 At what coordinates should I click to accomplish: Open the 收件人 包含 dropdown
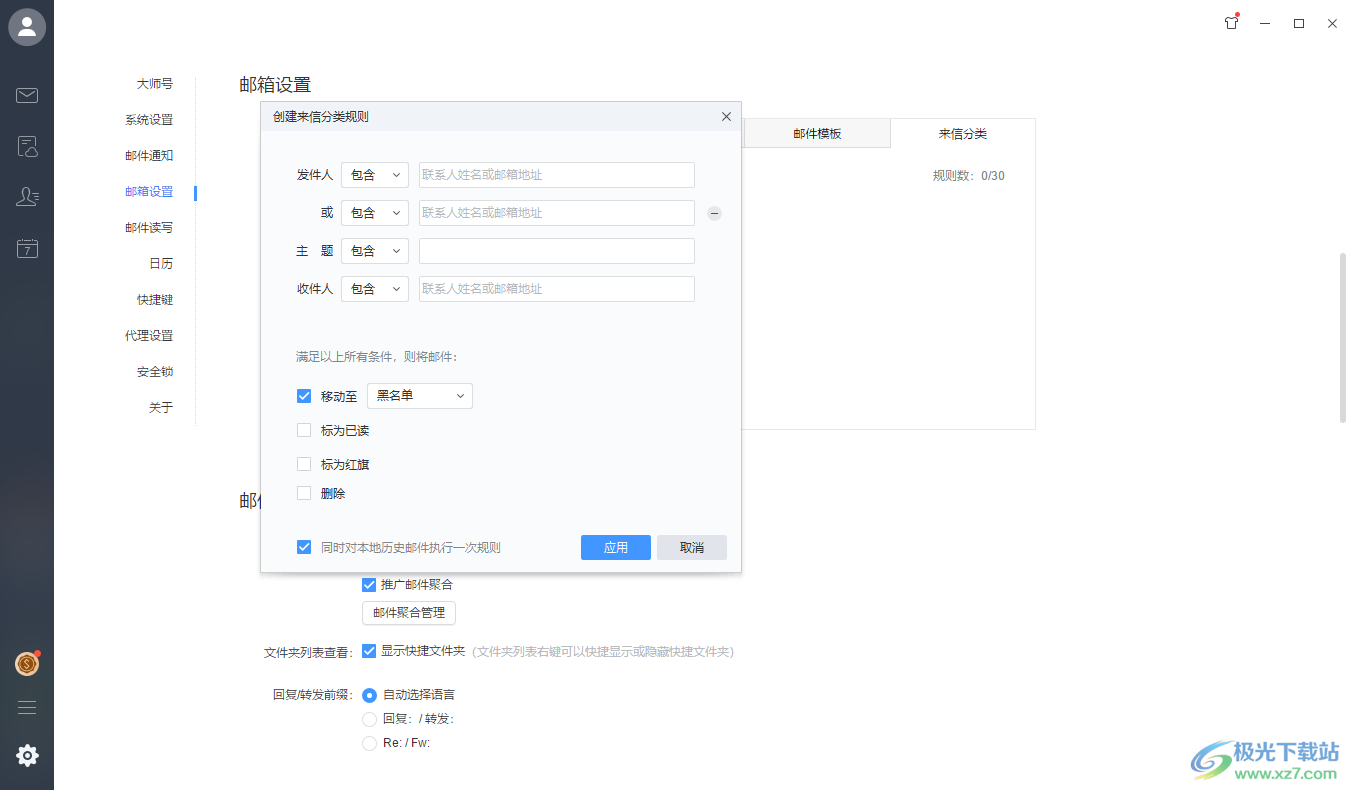(x=375, y=289)
